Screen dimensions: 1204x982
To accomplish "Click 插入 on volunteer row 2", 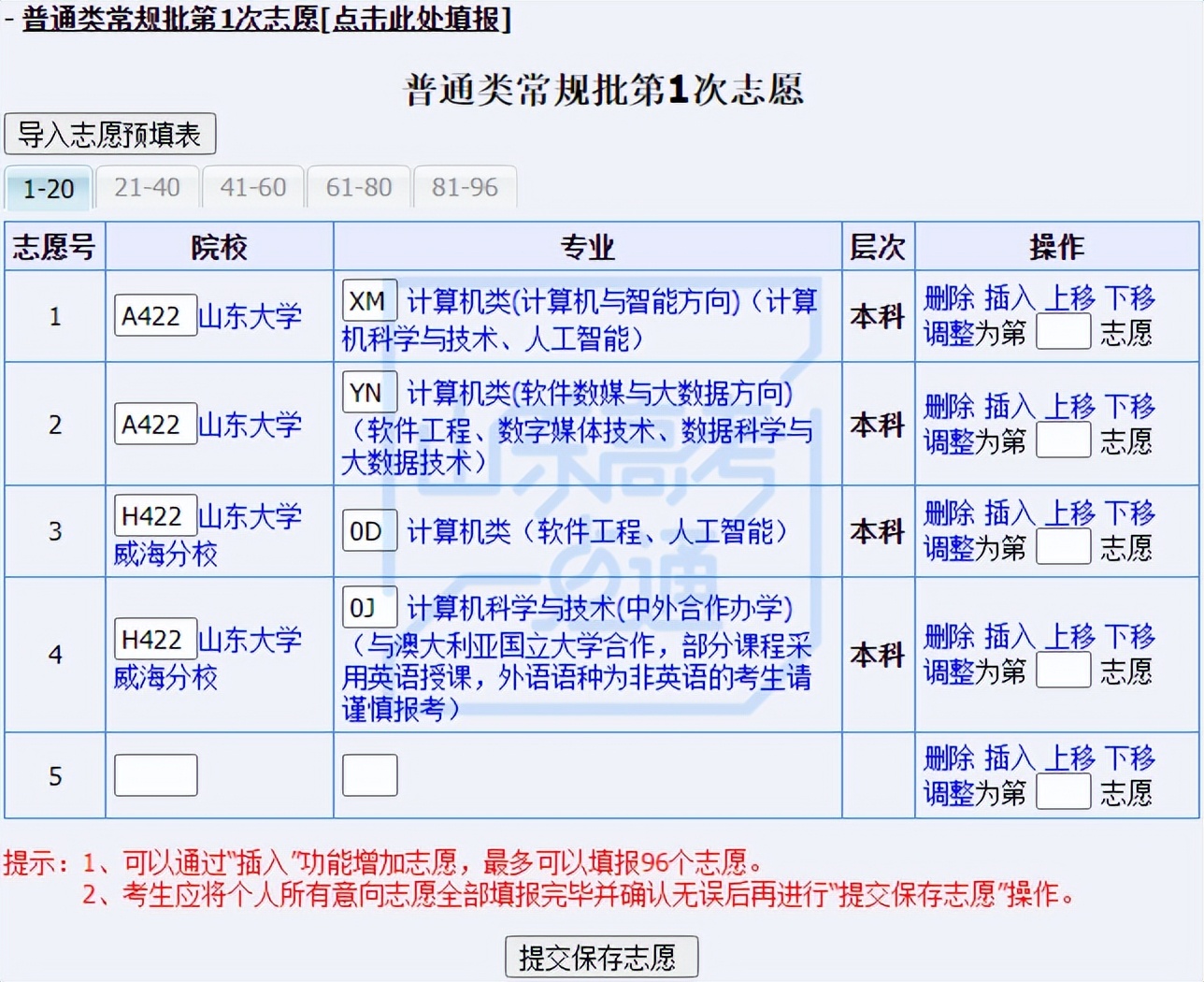I will tap(1008, 406).
